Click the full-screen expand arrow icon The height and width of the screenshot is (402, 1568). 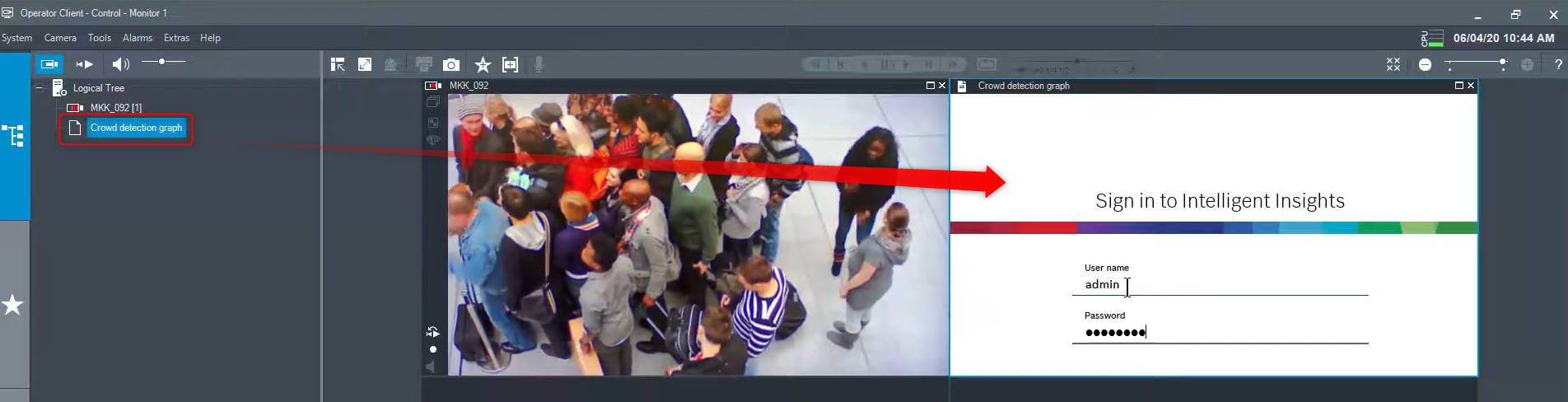365,65
